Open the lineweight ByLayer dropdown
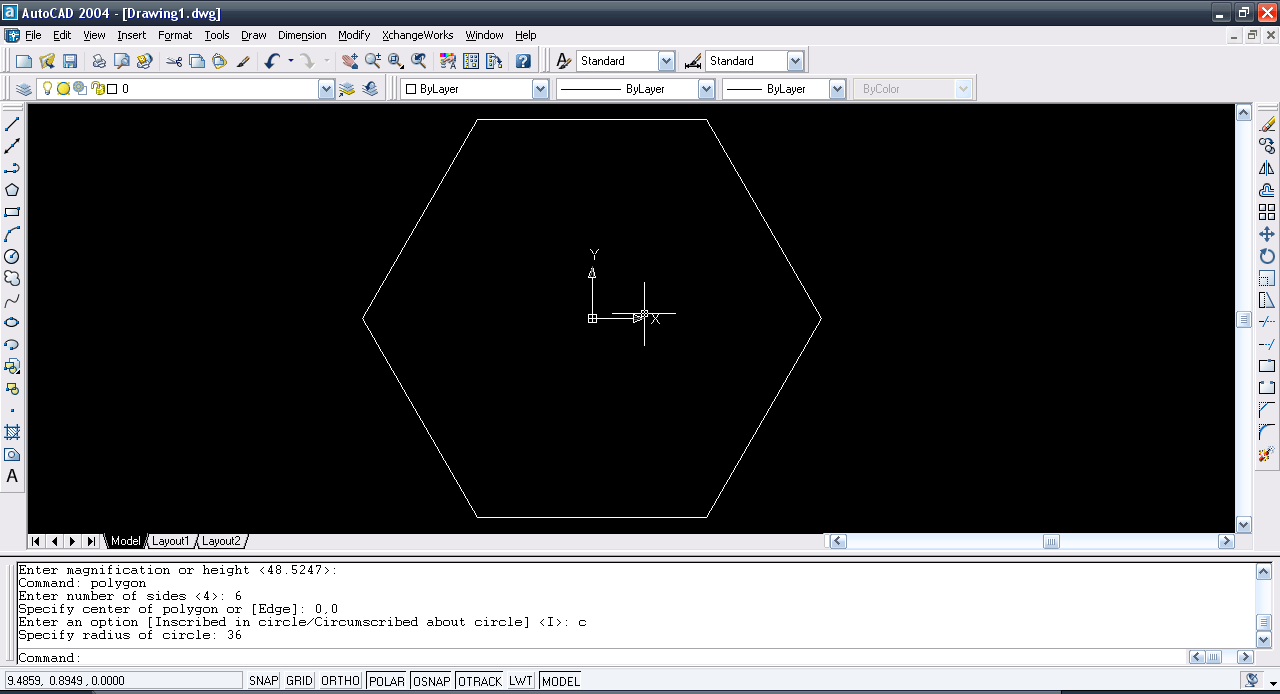 coord(838,89)
